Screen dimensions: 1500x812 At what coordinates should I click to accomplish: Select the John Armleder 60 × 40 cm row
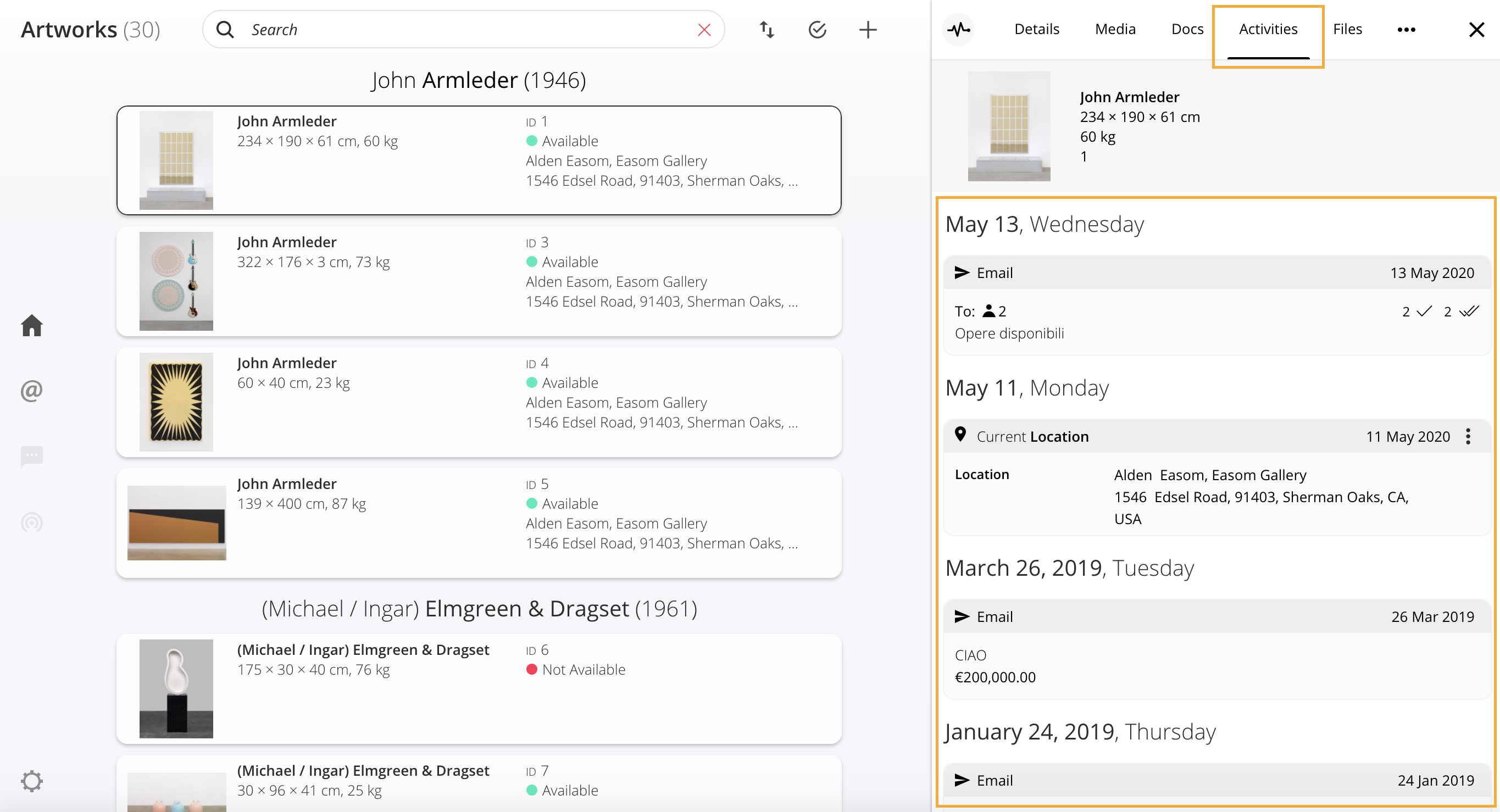[x=479, y=402]
